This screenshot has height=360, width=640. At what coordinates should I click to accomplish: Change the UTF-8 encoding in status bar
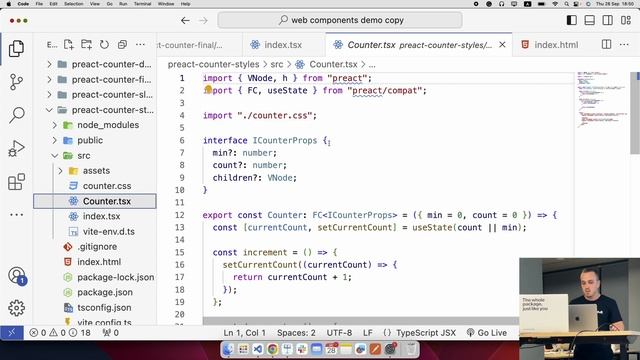pos(339,333)
